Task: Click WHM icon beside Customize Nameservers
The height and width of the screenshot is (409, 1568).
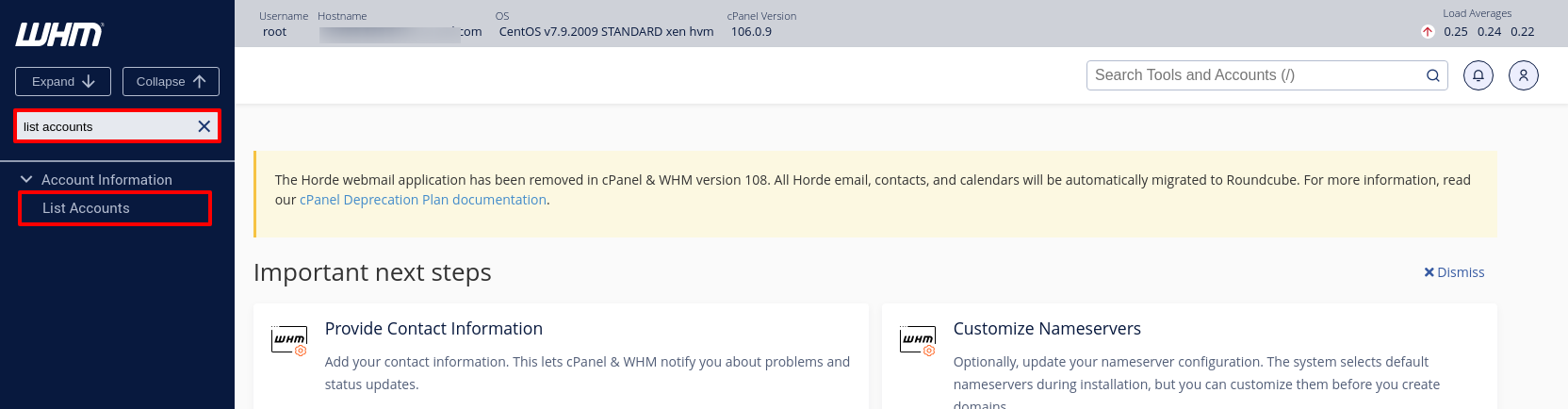Action: pyautogui.click(x=918, y=340)
